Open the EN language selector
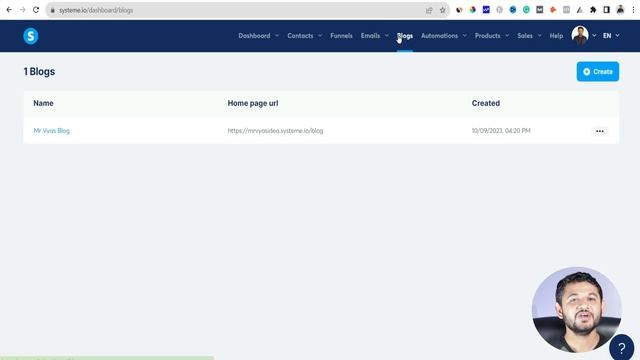Image resolution: width=640 pixels, height=360 pixels. (x=611, y=36)
